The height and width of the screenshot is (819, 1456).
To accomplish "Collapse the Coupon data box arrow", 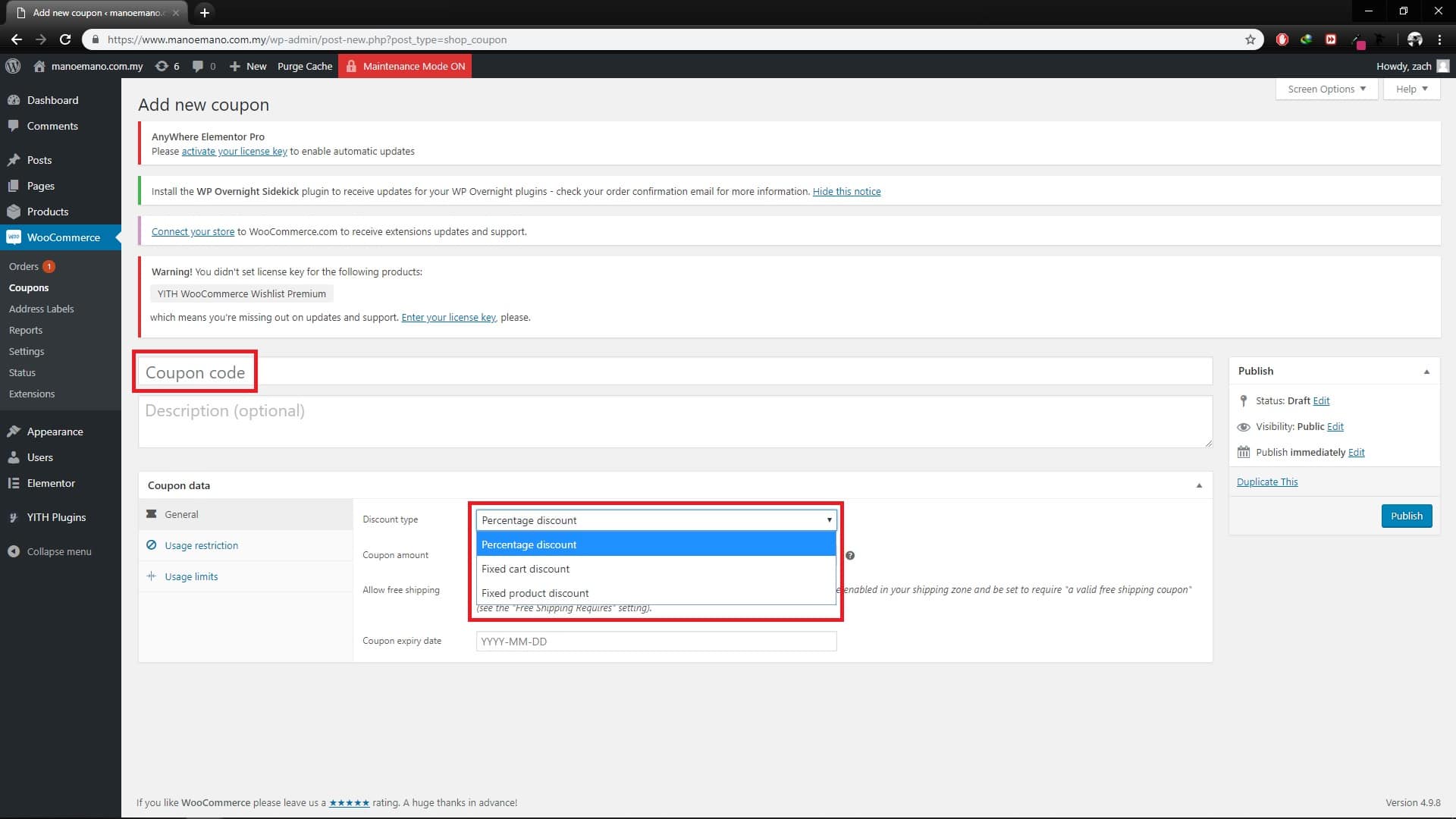I will pos(1199,485).
